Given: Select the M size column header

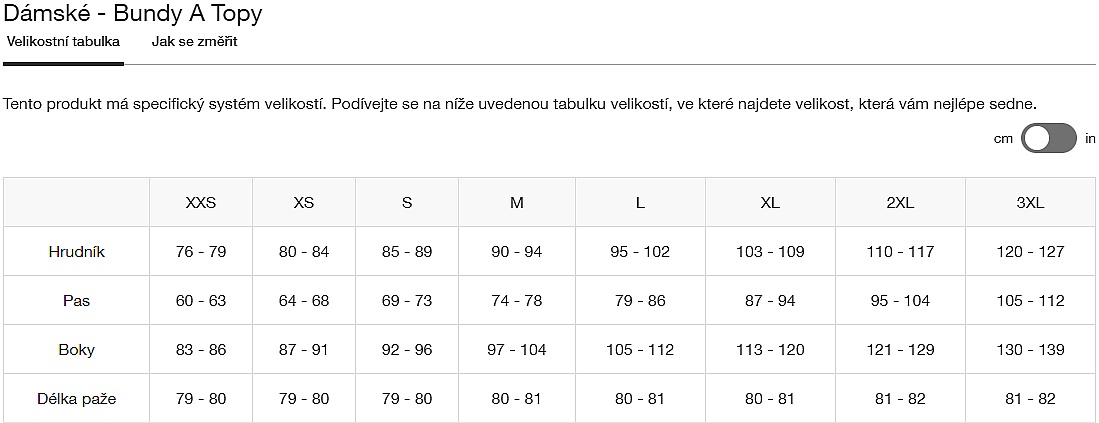Looking at the screenshot, I should (516, 202).
